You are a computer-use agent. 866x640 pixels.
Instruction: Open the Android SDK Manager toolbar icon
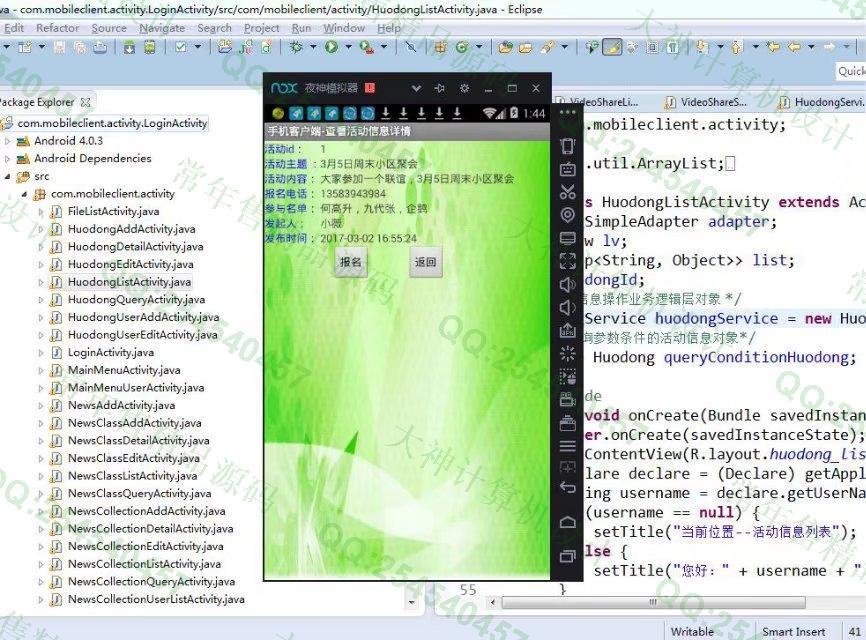tap(129, 47)
